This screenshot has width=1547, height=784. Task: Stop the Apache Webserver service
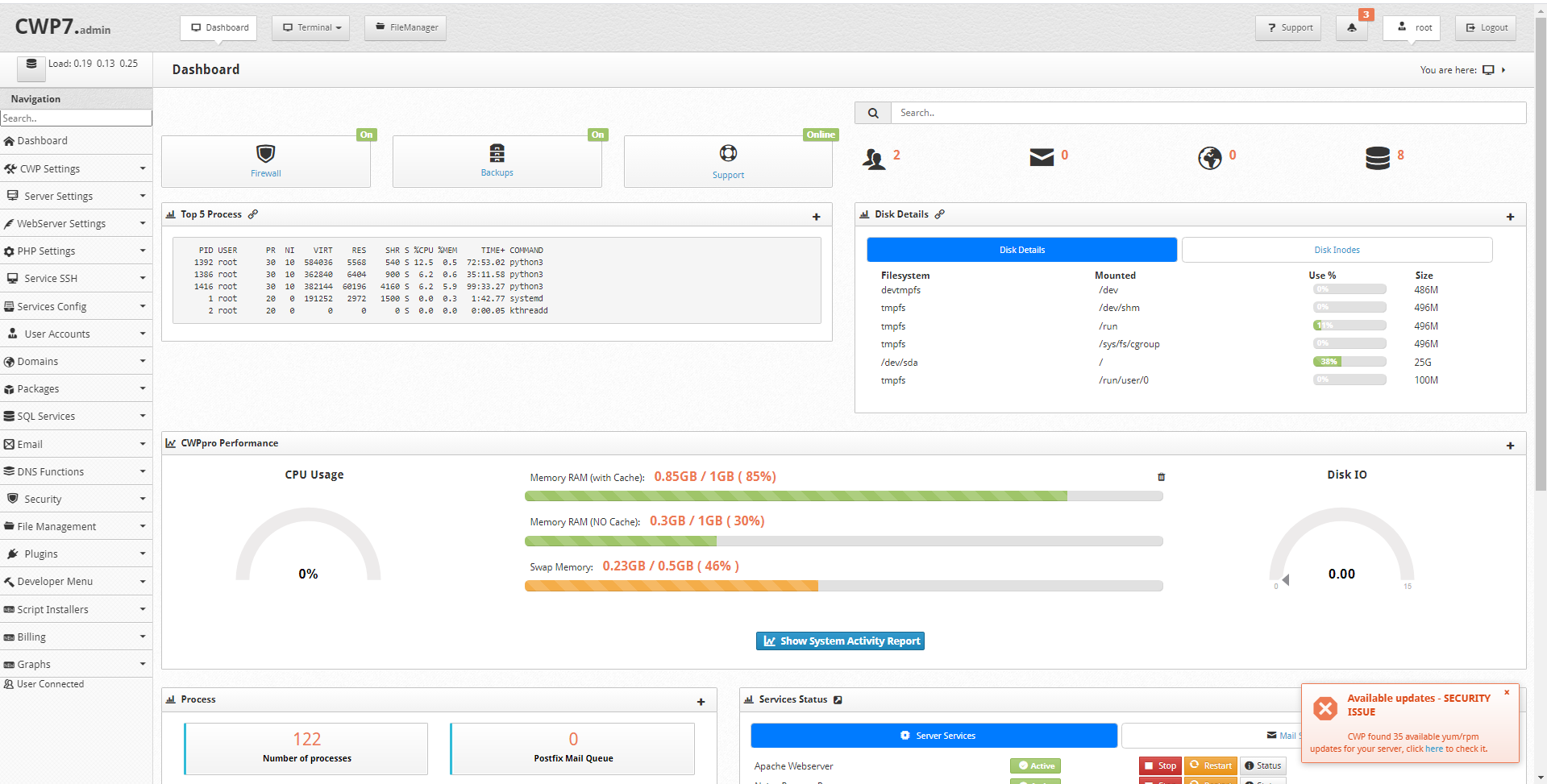[x=1160, y=765]
